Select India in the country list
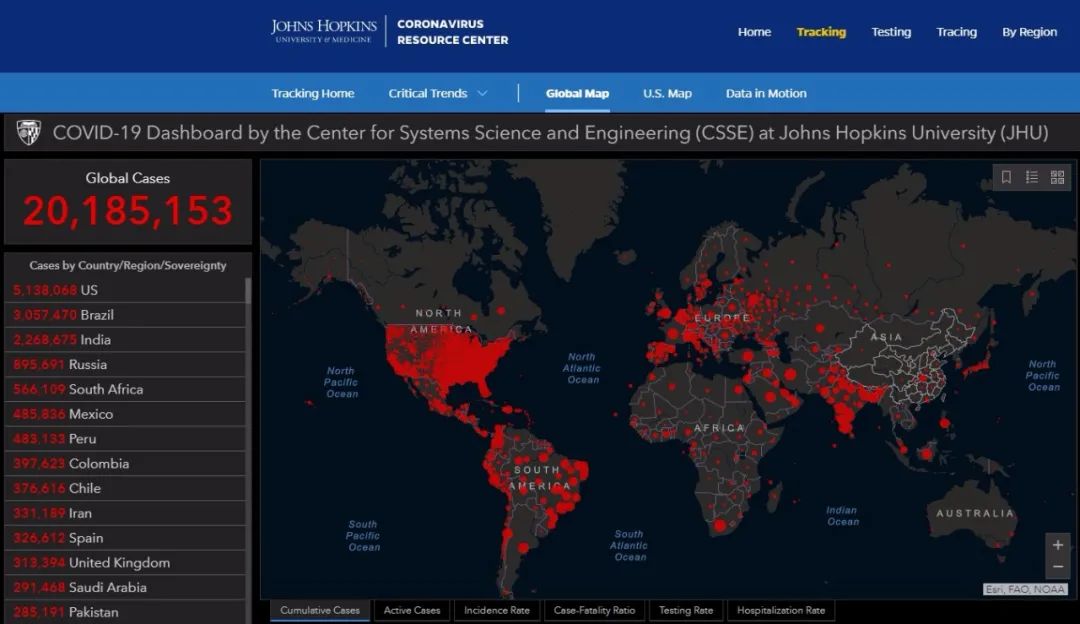 pos(125,340)
